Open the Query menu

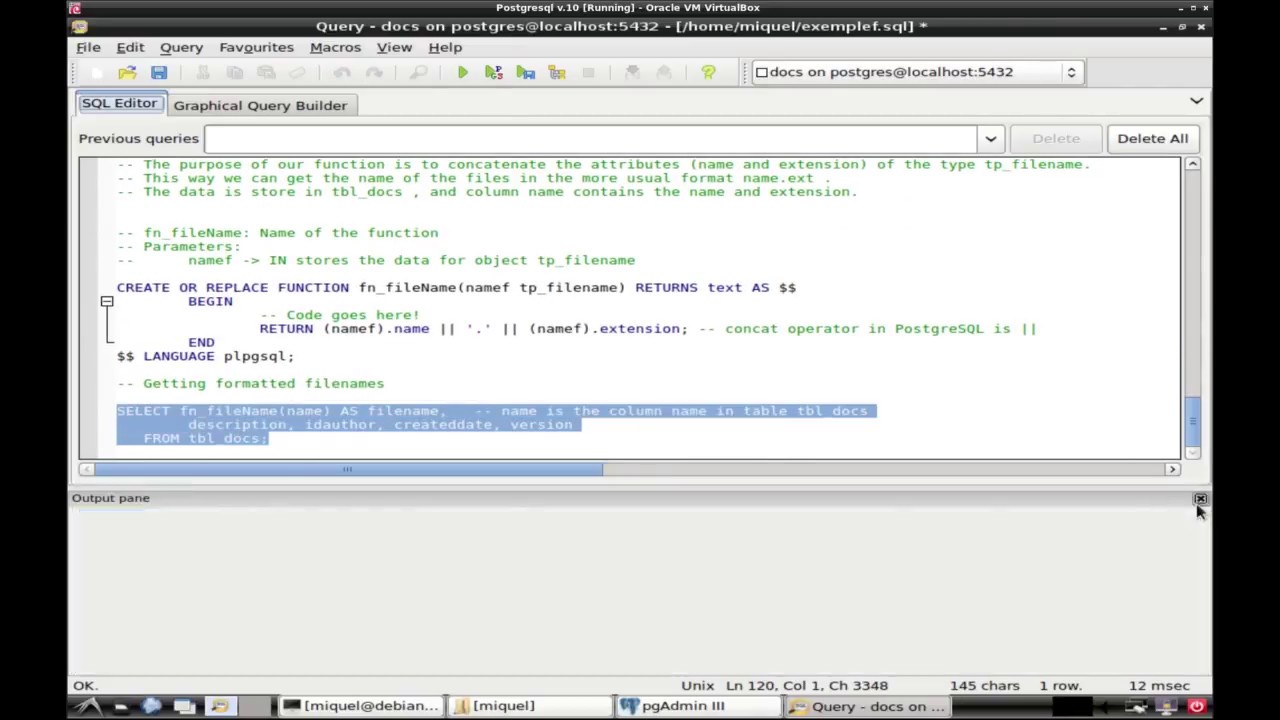(x=181, y=47)
